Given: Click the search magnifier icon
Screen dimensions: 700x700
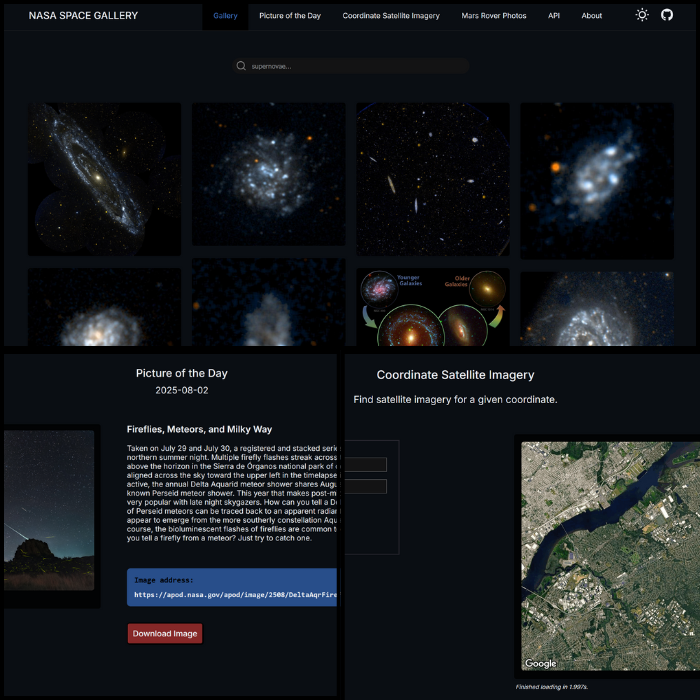Looking at the screenshot, I should (241, 66).
